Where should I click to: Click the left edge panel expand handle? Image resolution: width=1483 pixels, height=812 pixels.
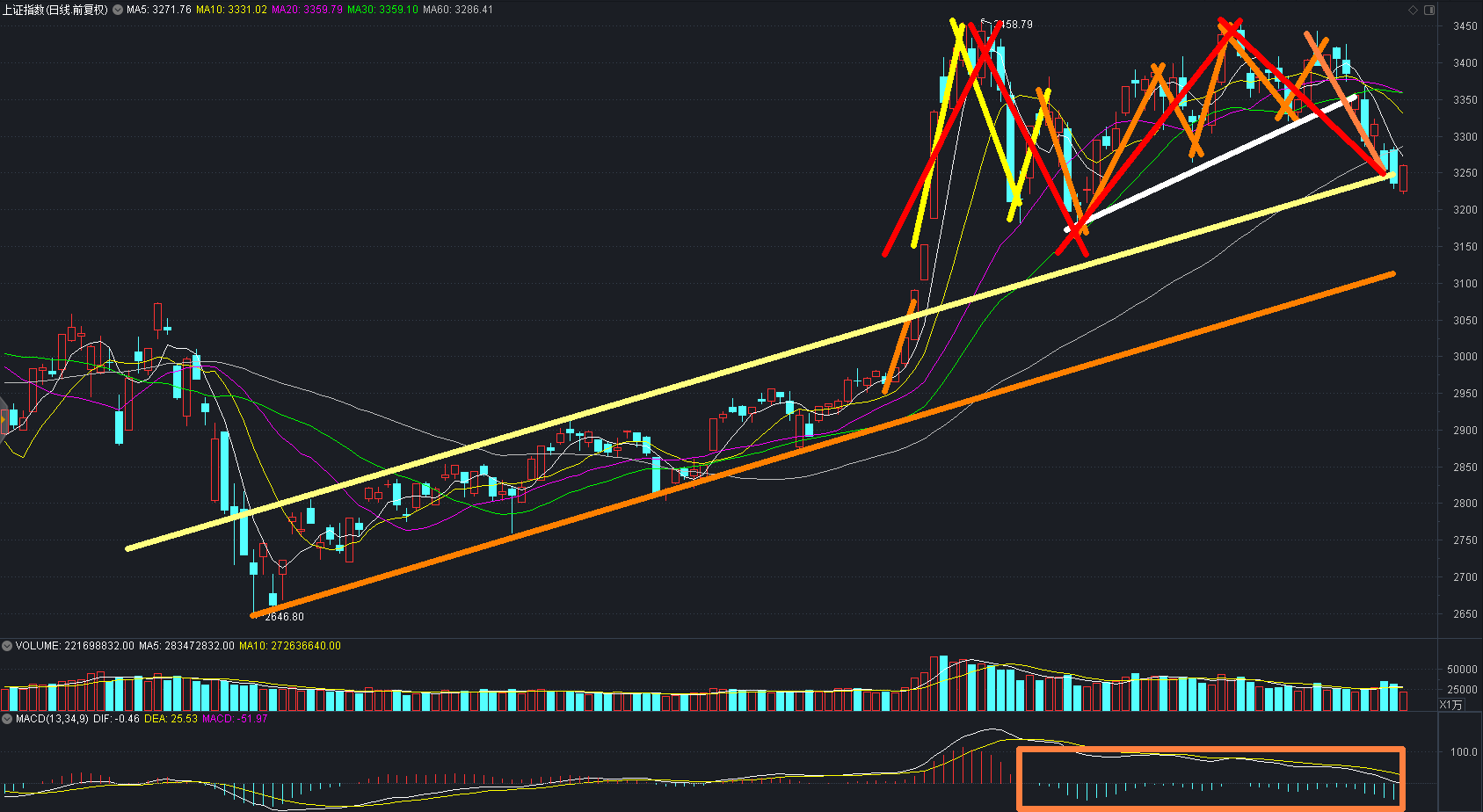[x=4, y=419]
